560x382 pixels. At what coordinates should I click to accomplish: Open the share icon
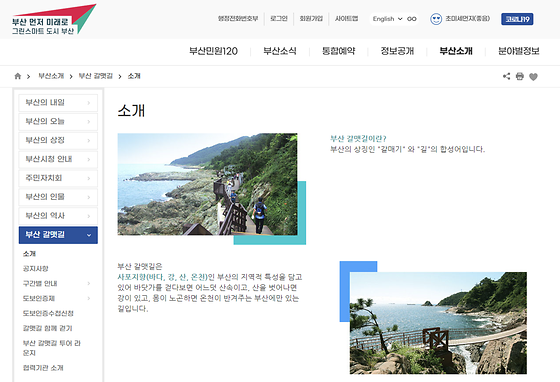506,76
